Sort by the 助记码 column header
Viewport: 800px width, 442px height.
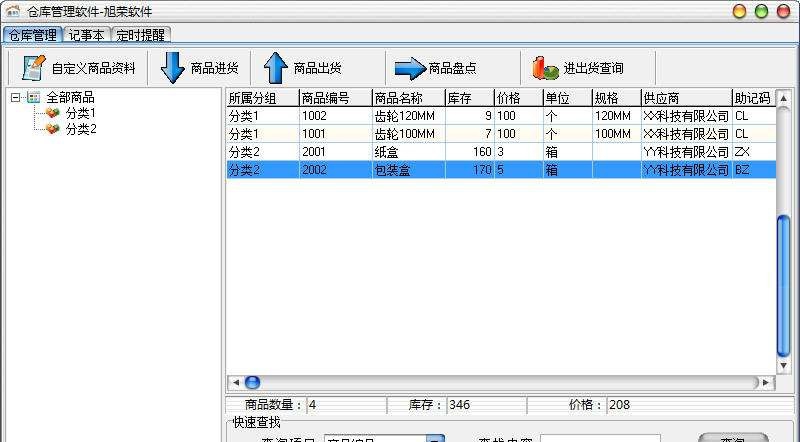754,97
